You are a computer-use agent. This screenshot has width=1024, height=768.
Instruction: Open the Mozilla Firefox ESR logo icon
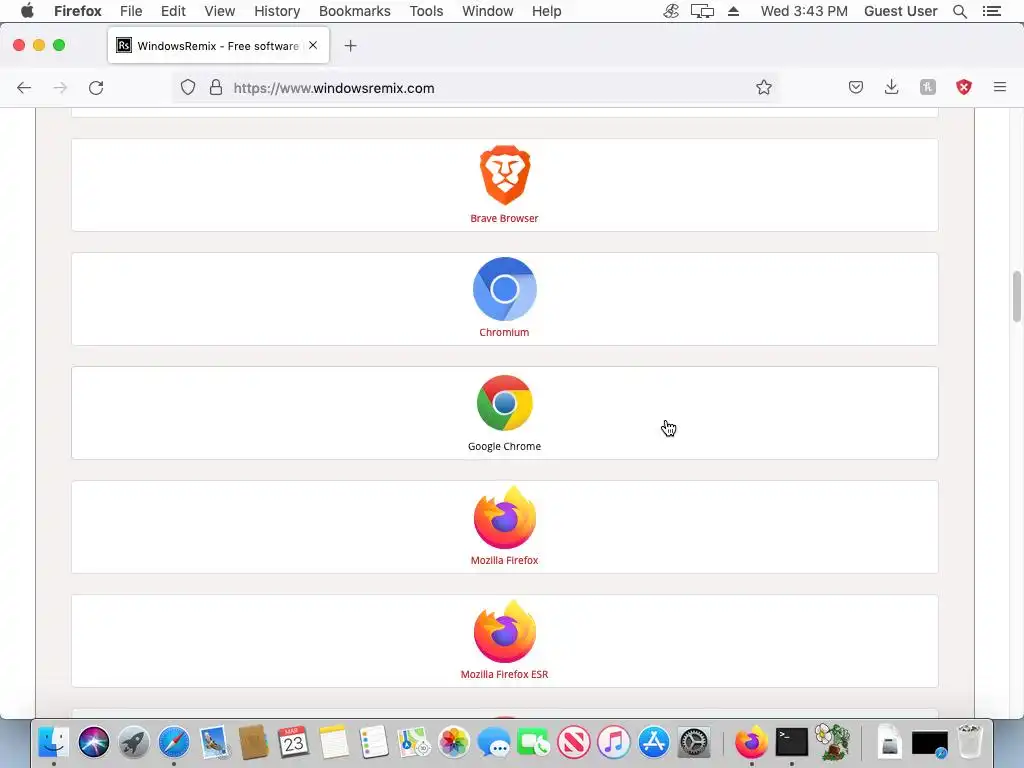point(504,632)
